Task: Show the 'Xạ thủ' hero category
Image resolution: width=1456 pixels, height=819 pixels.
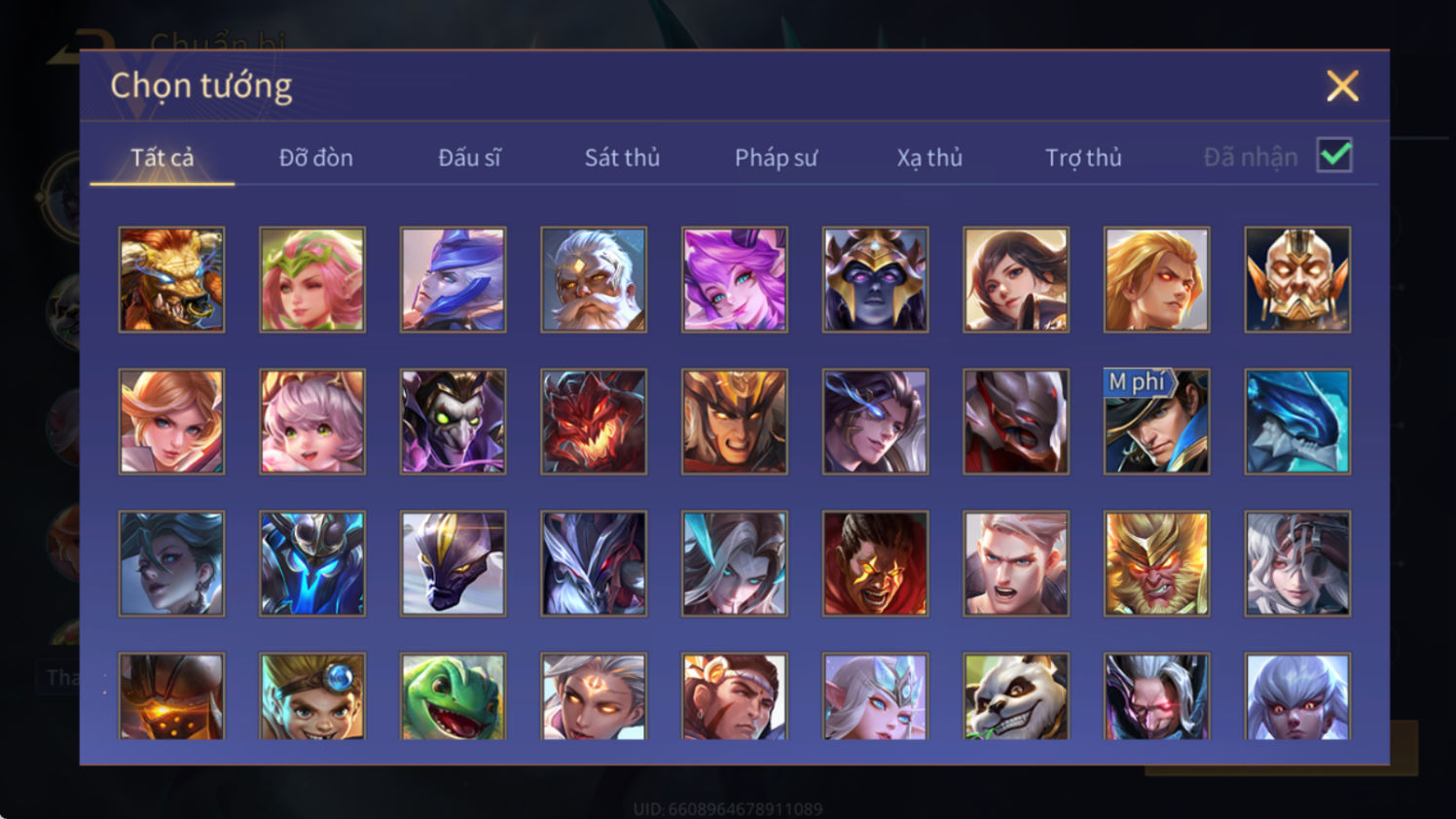Action: [929, 158]
